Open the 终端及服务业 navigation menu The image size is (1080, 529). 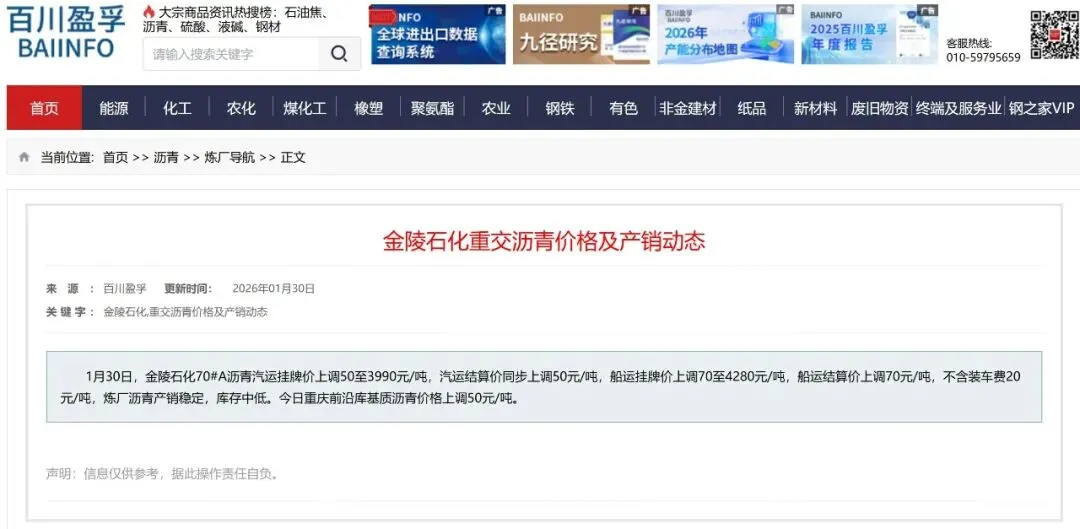pyautogui.click(x=958, y=108)
